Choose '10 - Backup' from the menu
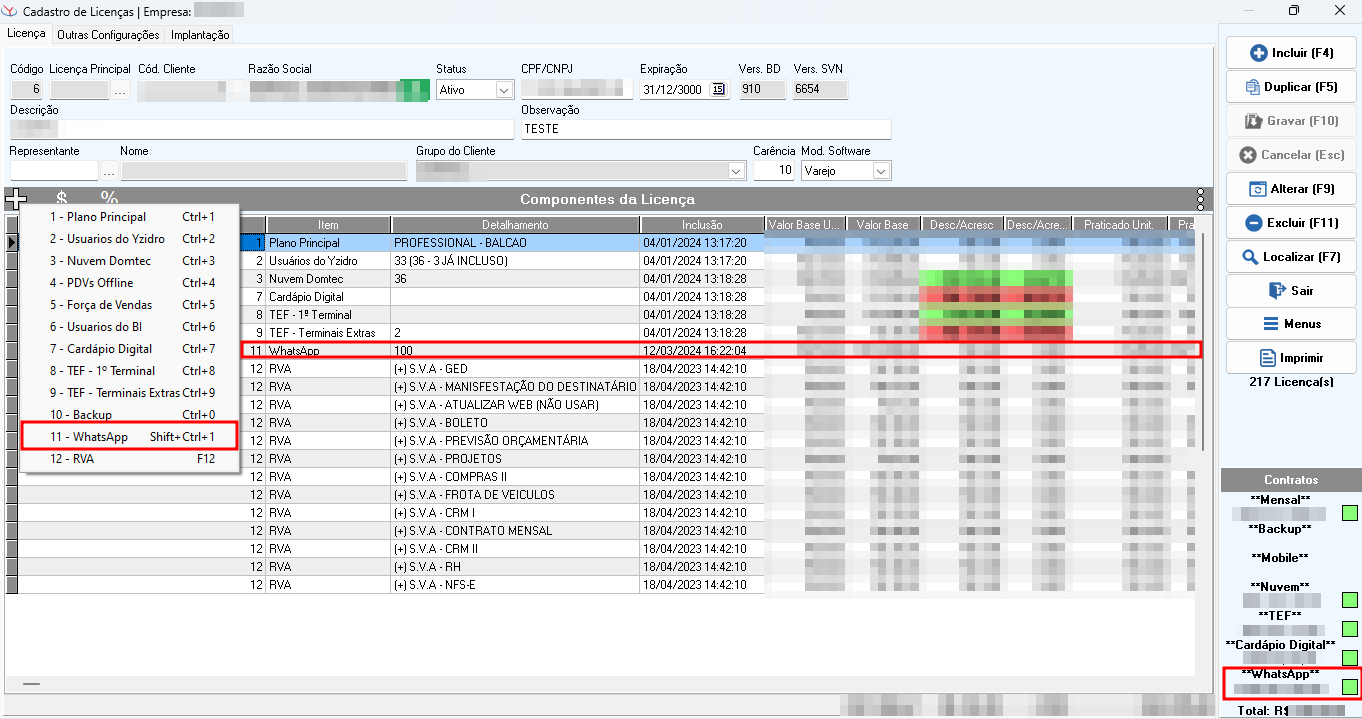The height and width of the screenshot is (719, 1362). click(130, 415)
